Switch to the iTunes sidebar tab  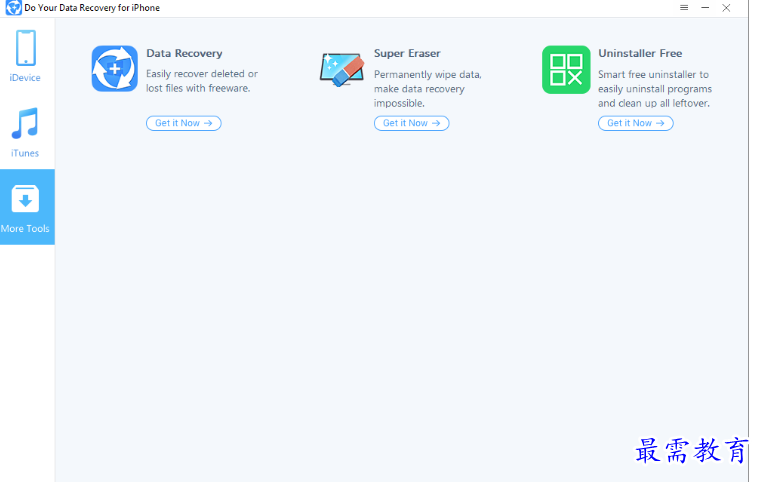(x=26, y=132)
